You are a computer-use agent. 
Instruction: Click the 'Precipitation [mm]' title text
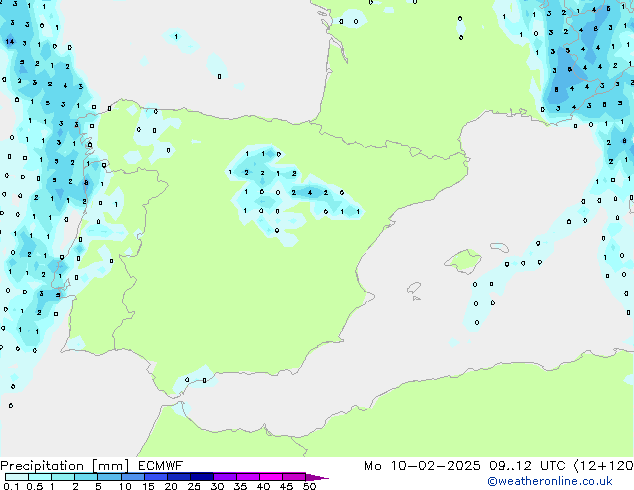(x=65, y=466)
